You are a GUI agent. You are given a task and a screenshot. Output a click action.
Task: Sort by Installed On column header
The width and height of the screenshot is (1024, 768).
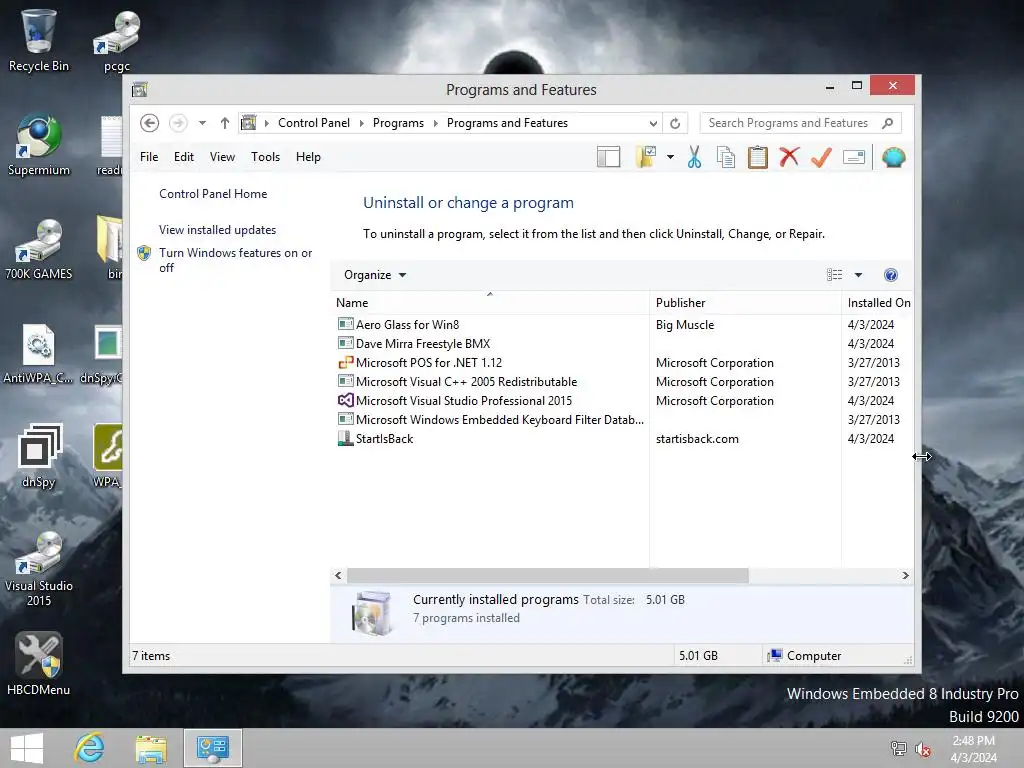878,303
